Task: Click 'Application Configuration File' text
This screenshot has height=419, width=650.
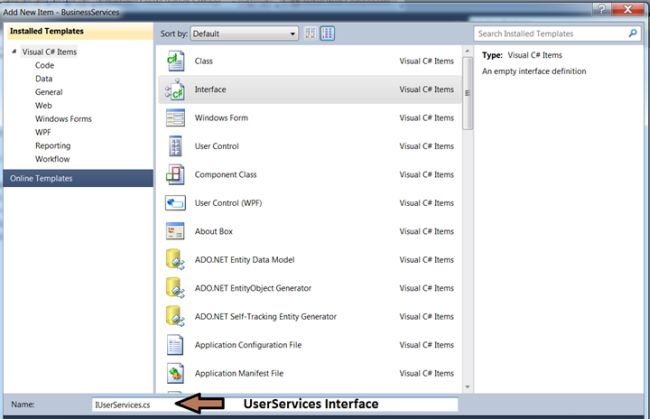Action: tap(248, 345)
